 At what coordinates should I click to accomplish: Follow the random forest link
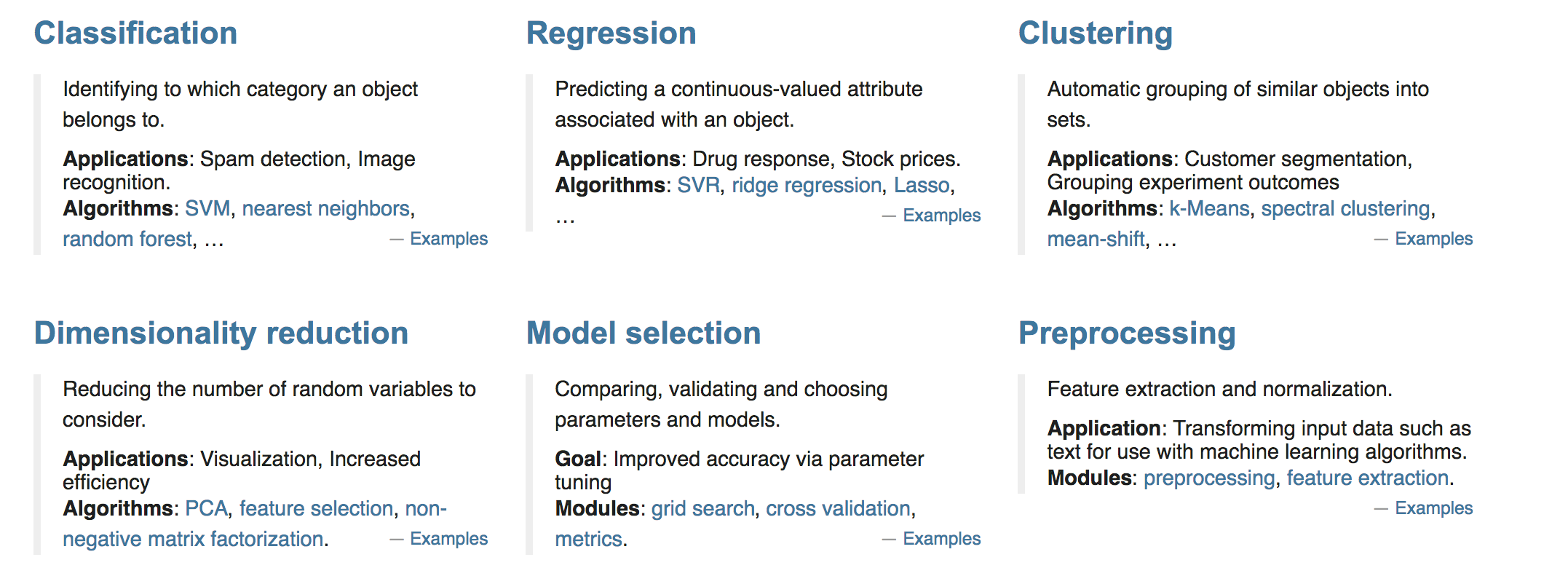point(127,240)
